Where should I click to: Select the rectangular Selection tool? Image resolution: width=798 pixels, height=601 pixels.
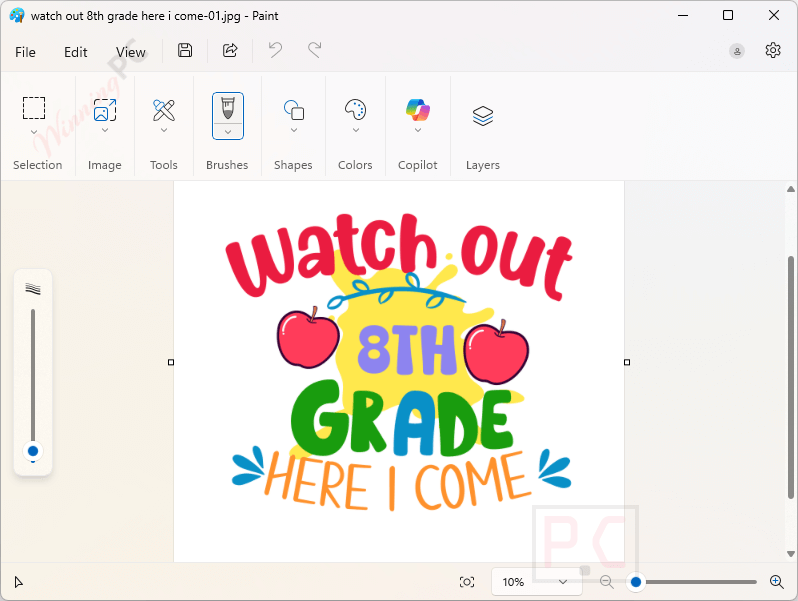pyautogui.click(x=34, y=108)
